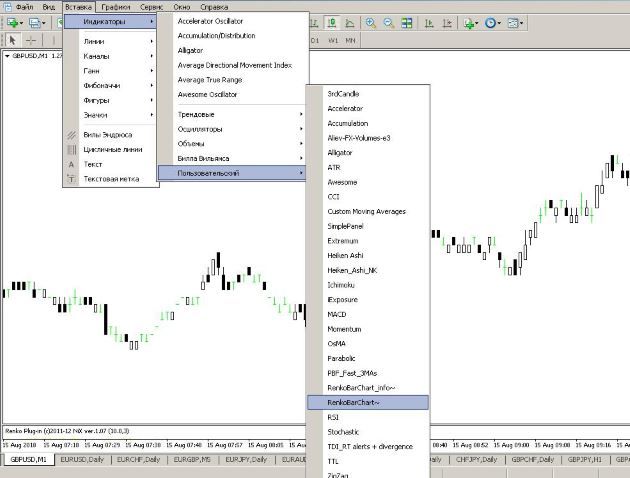The width and height of the screenshot is (630, 478).
Task: Click the new chart toolbar icon
Action: point(13,22)
